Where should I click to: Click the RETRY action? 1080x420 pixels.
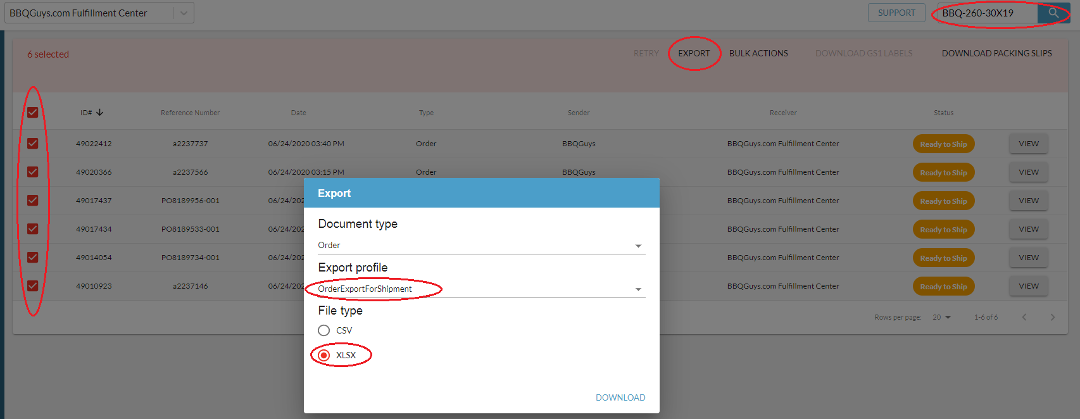pos(646,54)
